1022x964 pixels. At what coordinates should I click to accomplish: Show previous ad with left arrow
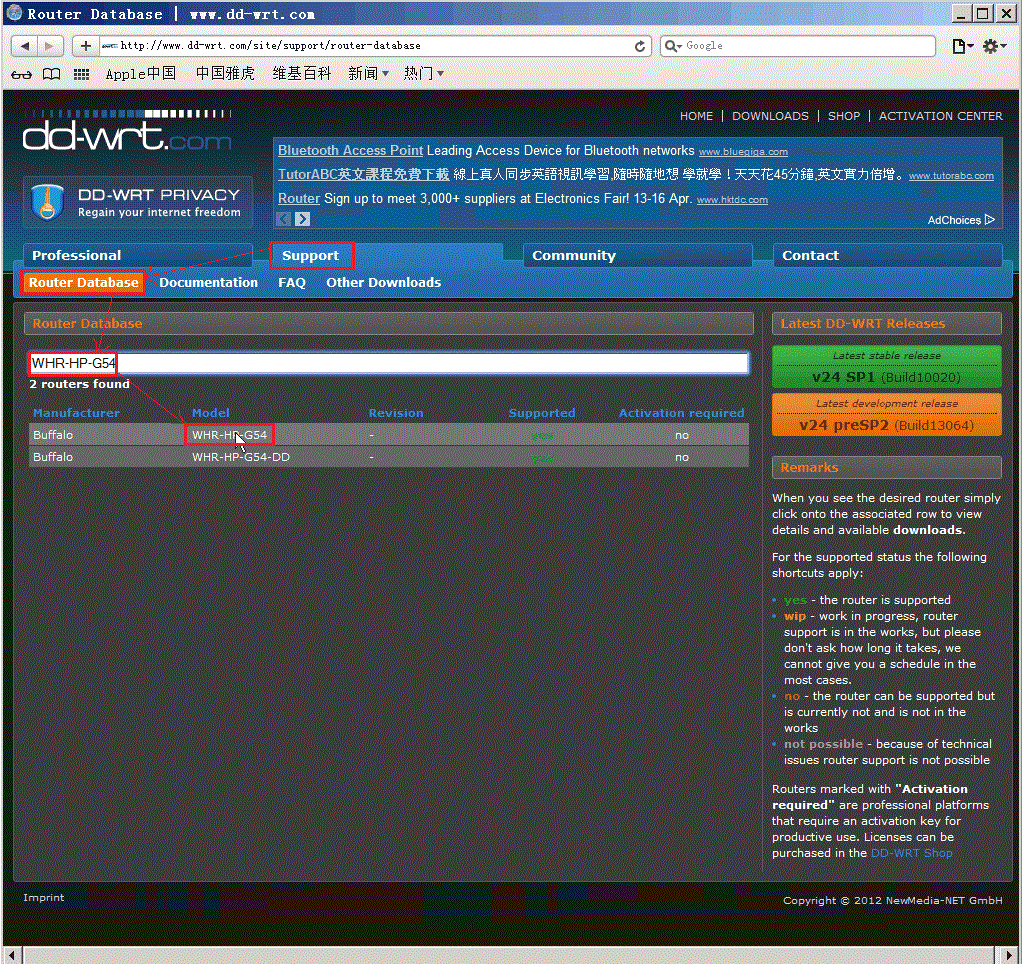tap(284, 219)
